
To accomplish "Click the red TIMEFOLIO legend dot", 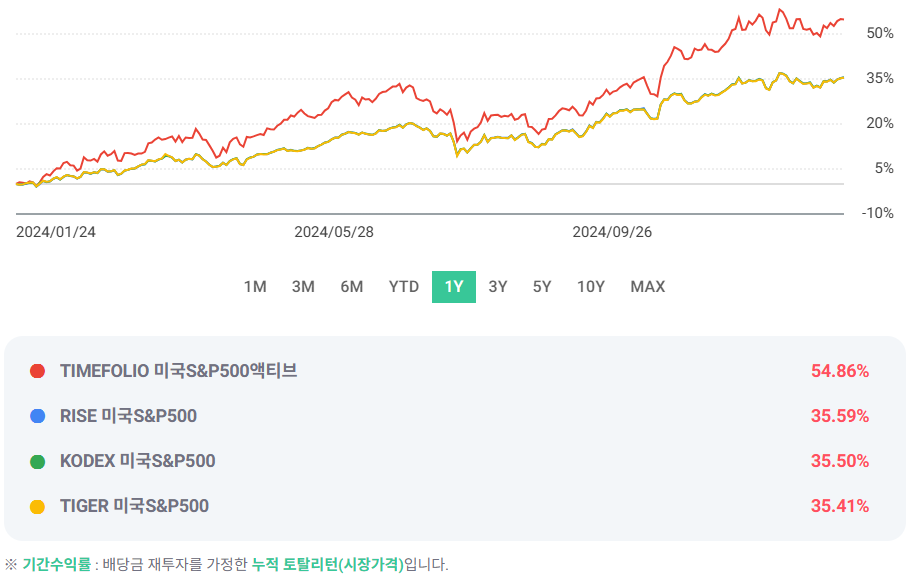I will point(38,371).
